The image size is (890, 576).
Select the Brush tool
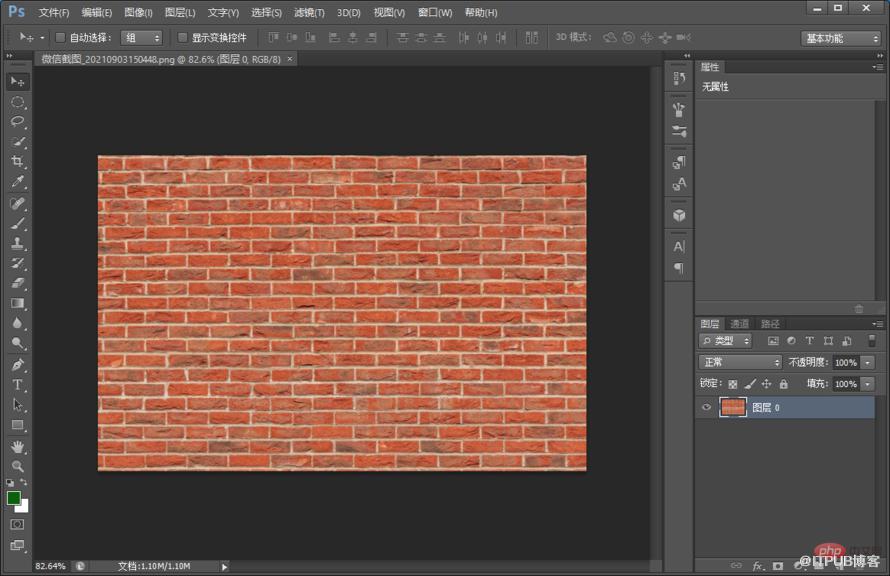18,223
